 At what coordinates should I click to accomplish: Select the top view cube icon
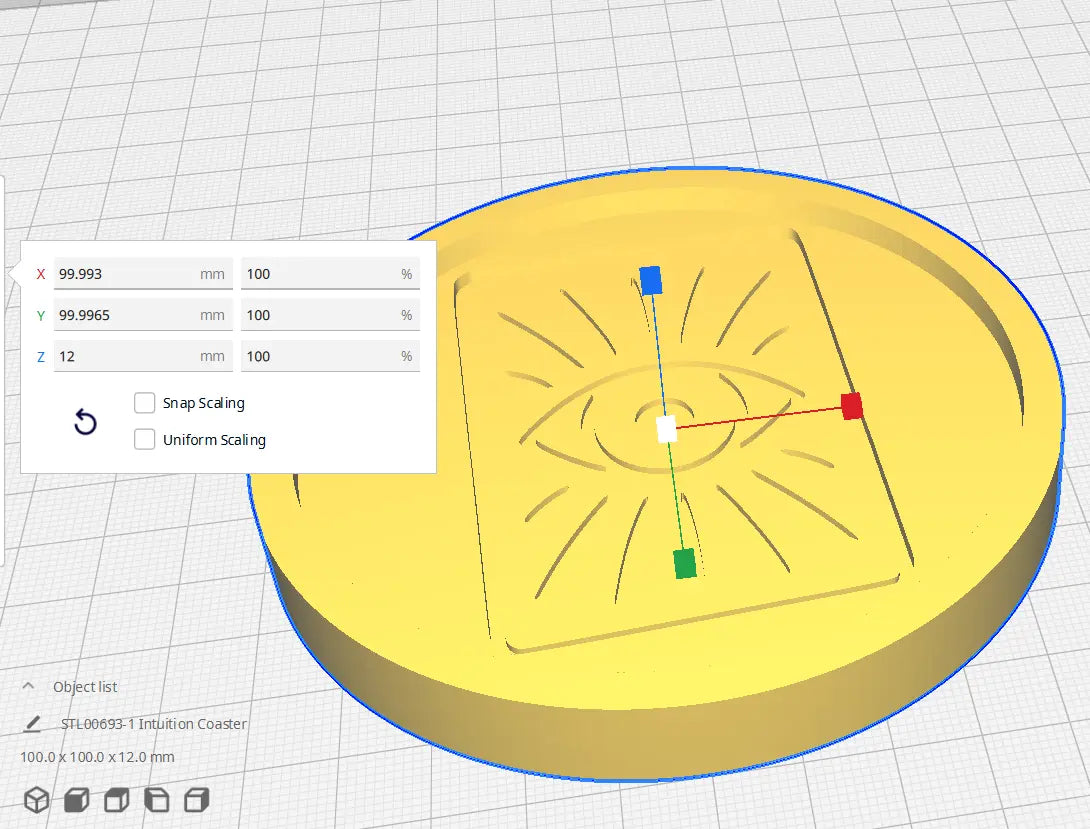[116, 800]
